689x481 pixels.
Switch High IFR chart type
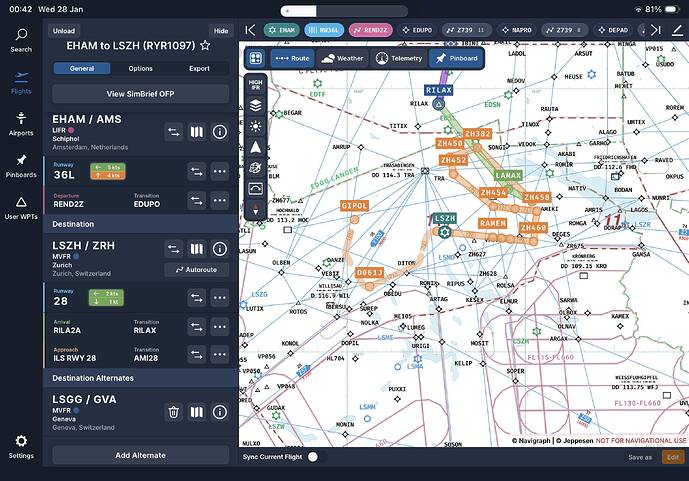(256, 85)
